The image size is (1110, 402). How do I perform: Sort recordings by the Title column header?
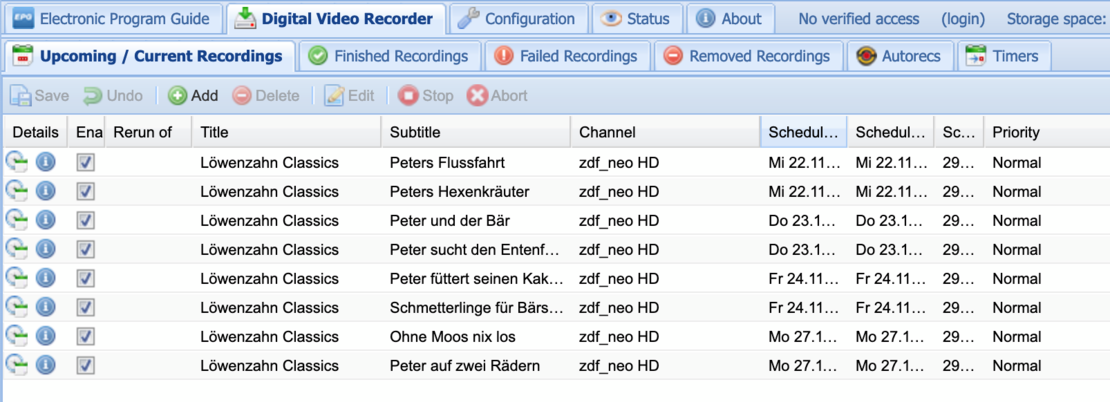click(285, 132)
